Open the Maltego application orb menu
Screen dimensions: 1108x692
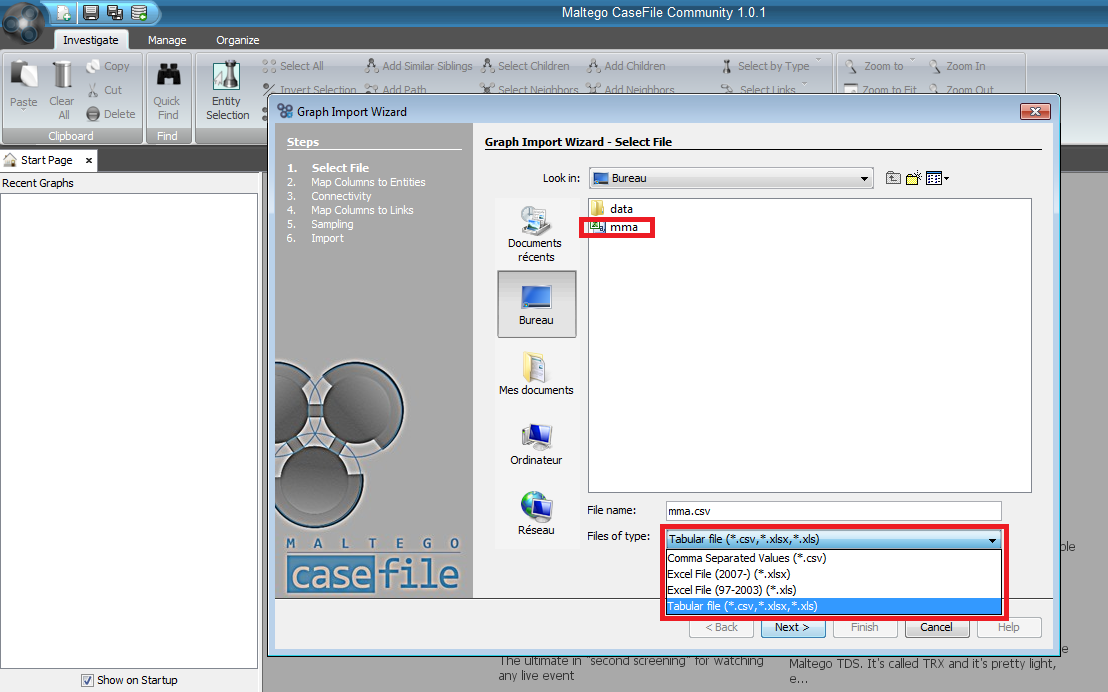(23, 23)
